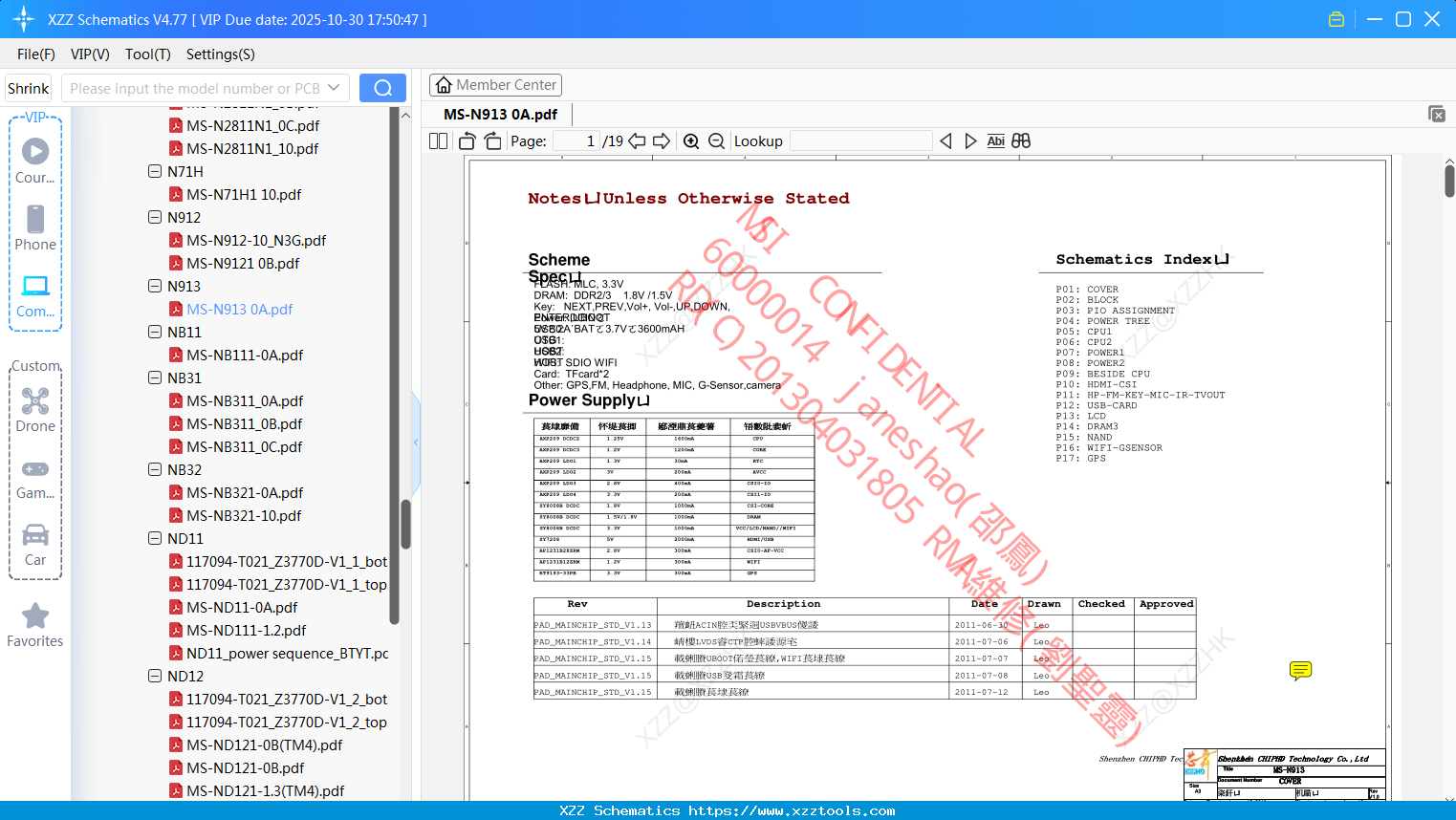This screenshot has height=820, width=1456.
Task: Open the File(F) menu
Action: (x=36, y=54)
